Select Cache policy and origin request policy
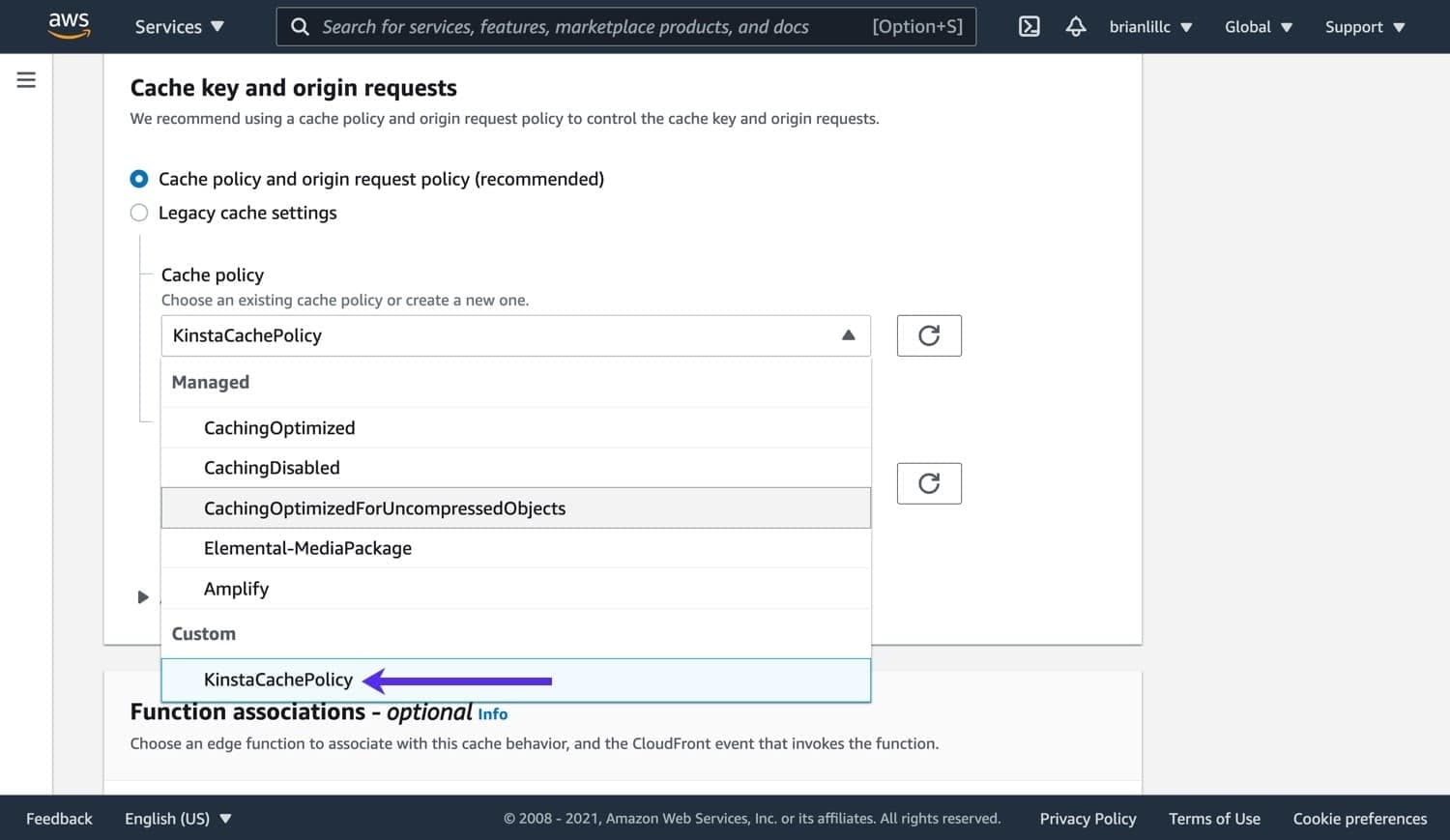1450x840 pixels. pos(139,179)
